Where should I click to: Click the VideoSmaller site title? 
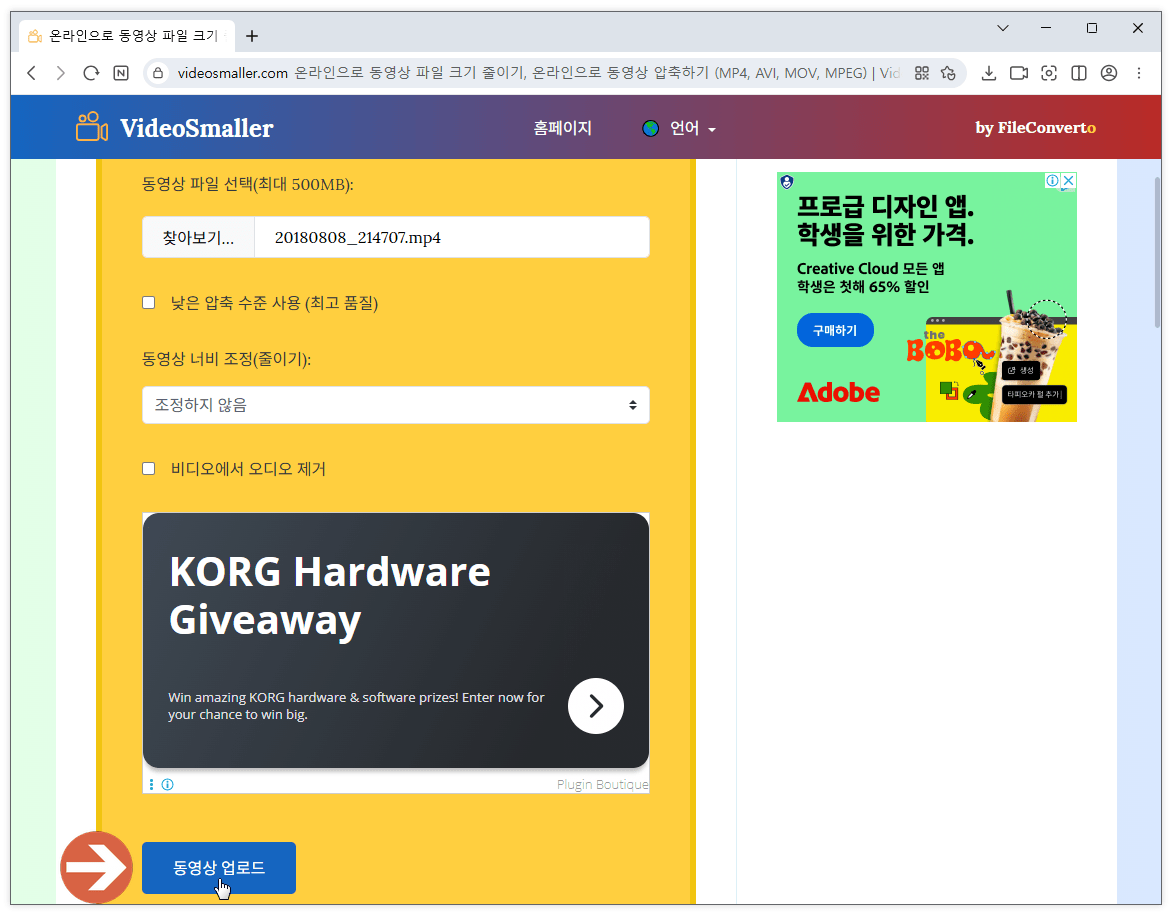point(197,128)
